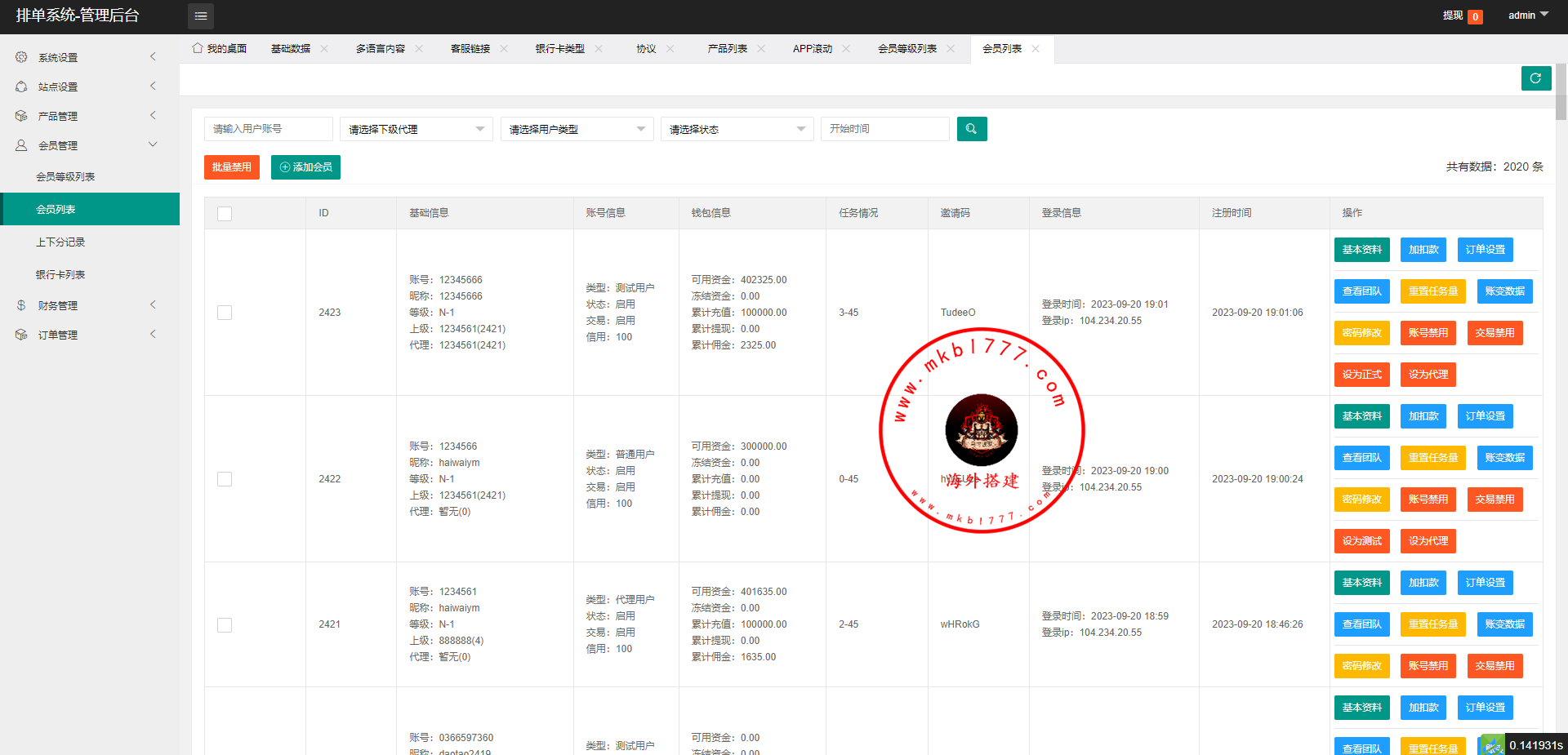The image size is (1568, 755).
Task: Tick the checkbox for member ID 2422
Action: (225, 479)
